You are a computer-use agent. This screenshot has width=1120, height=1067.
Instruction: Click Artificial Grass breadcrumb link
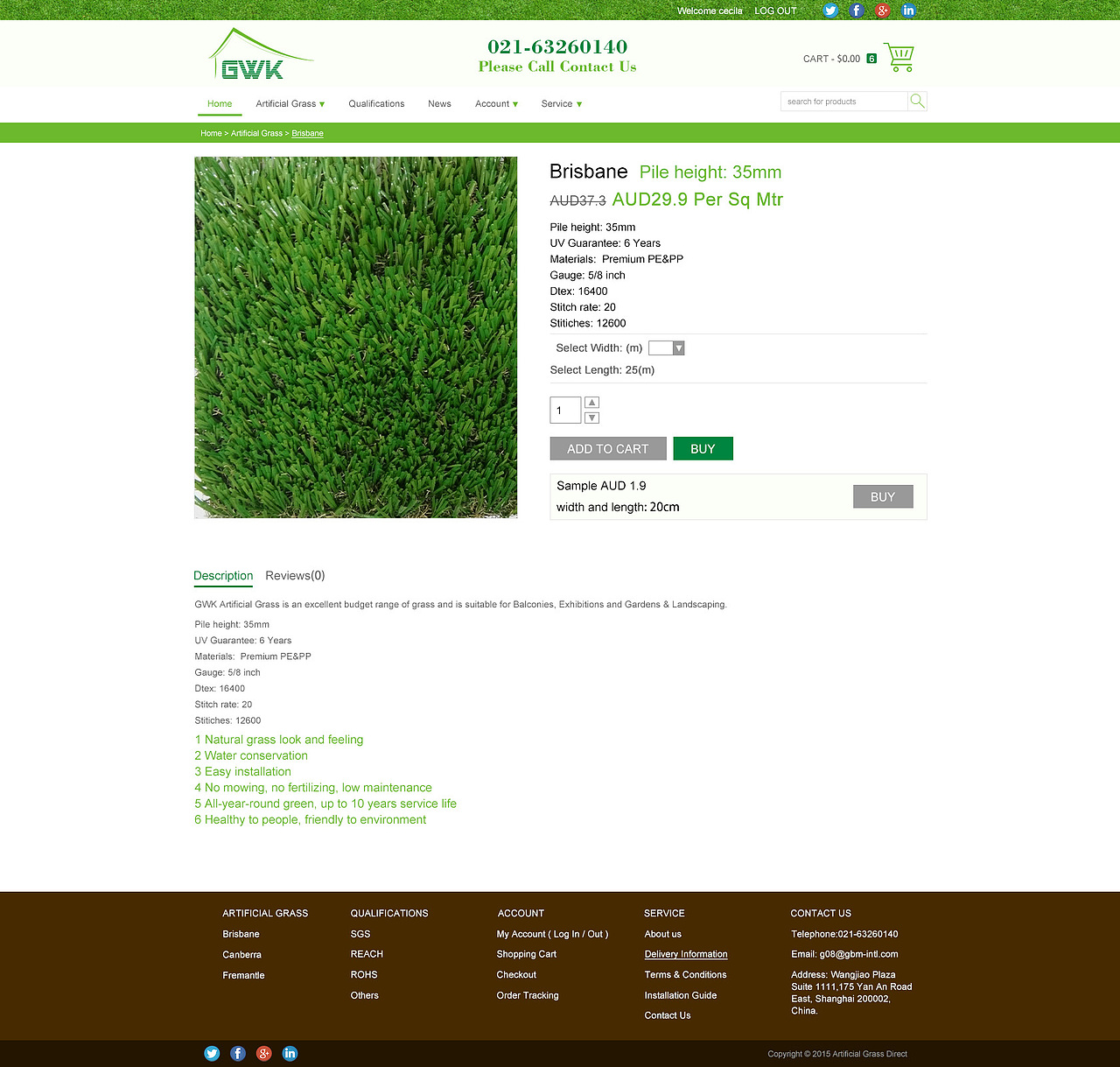tap(256, 133)
